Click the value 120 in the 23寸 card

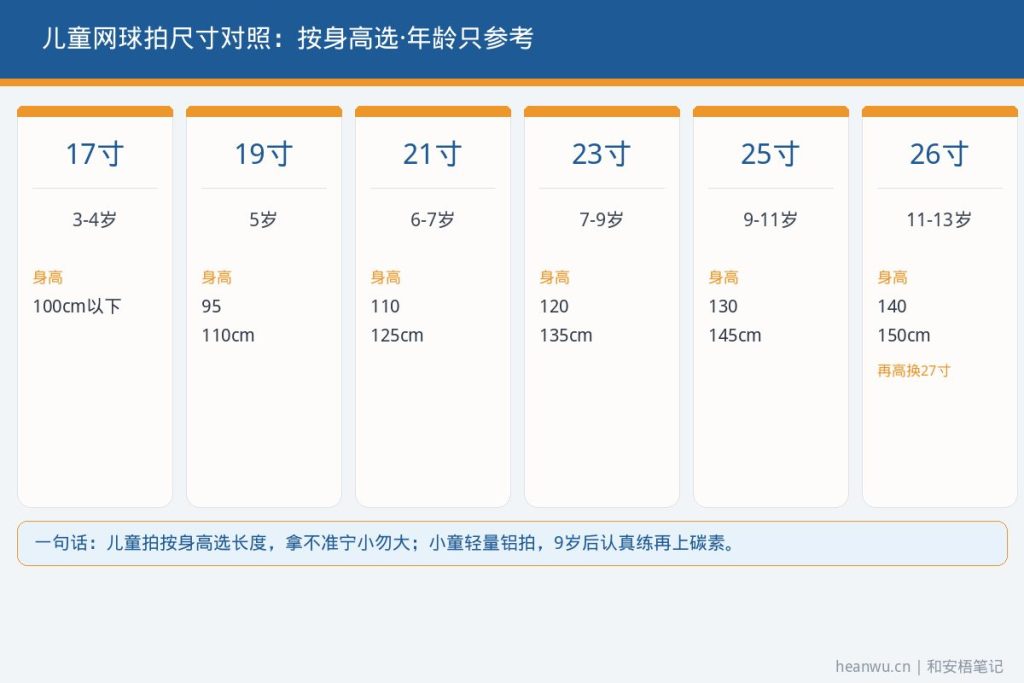click(554, 306)
